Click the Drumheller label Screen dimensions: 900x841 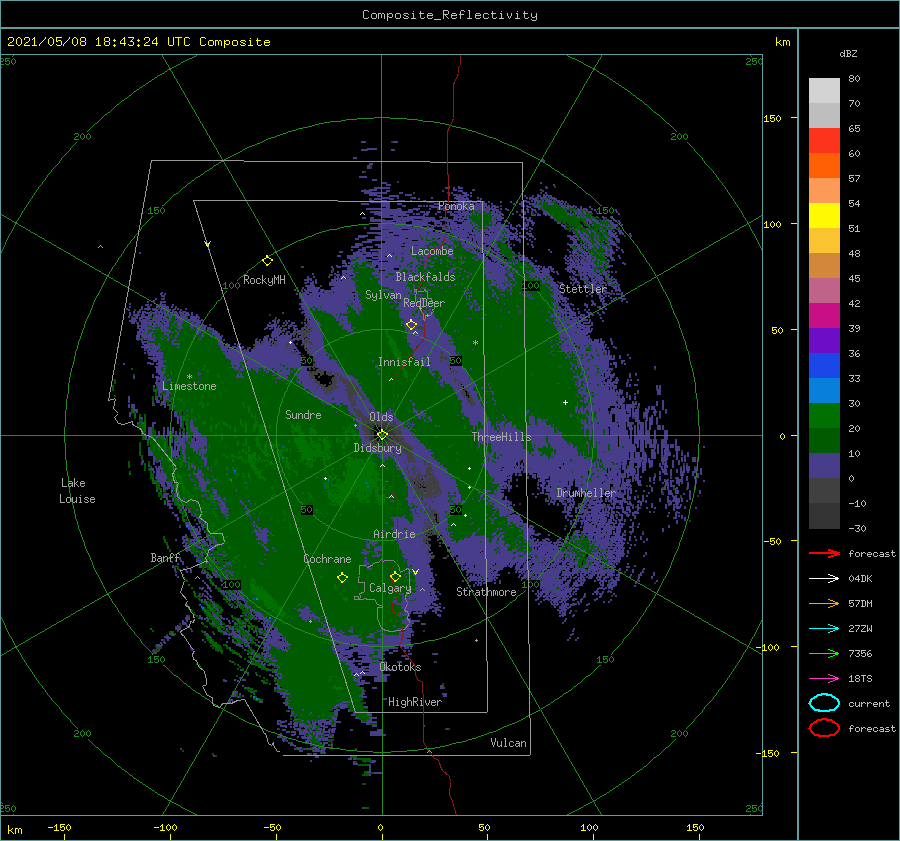pos(585,493)
